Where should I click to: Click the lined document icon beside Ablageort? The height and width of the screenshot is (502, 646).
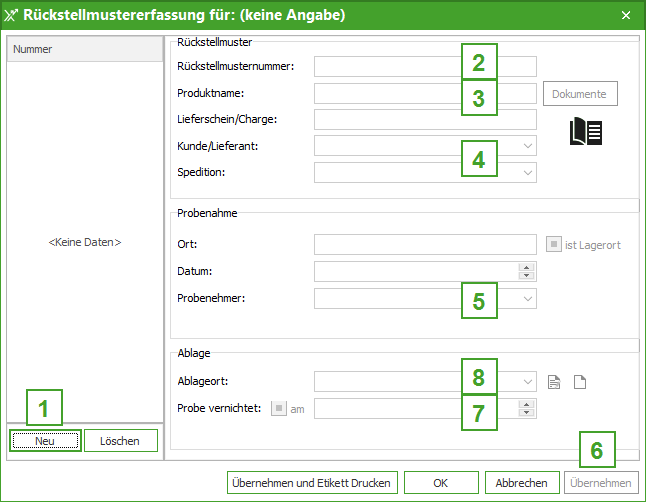click(556, 381)
